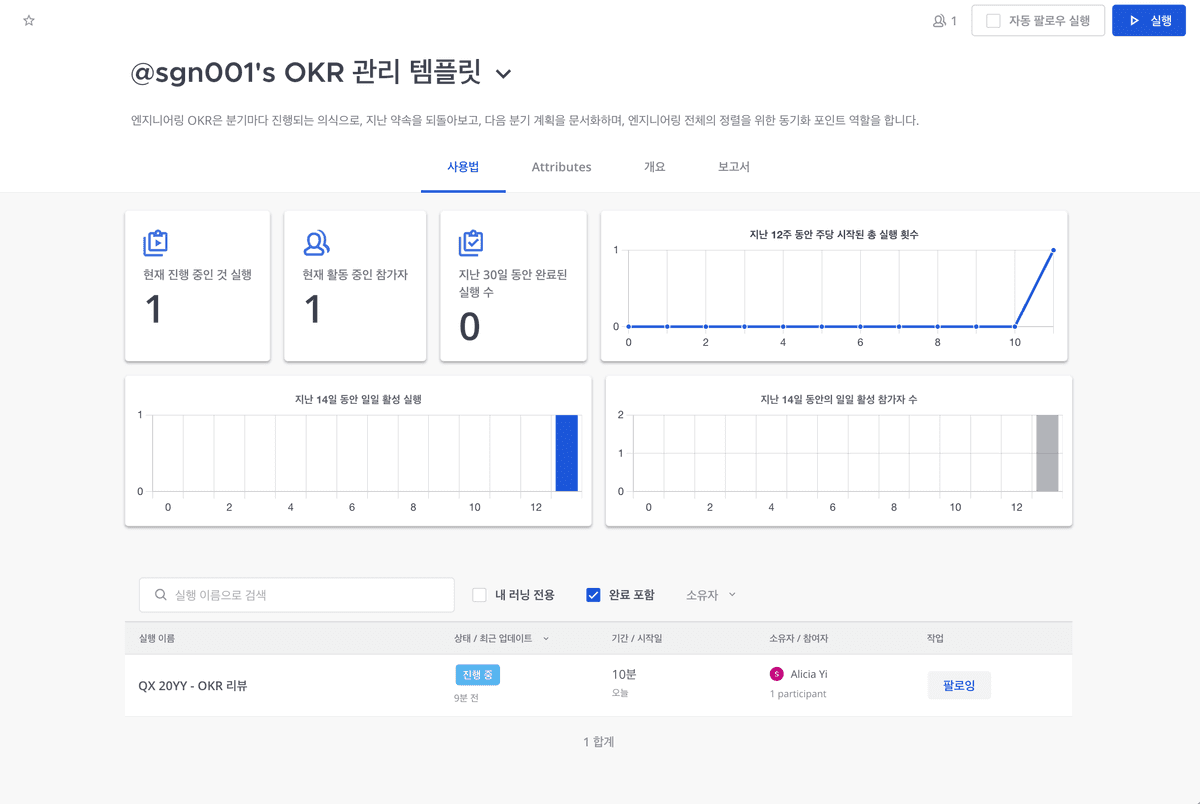Click the 진행 중 status badge
The width and height of the screenshot is (1200, 804).
(x=477, y=675)
